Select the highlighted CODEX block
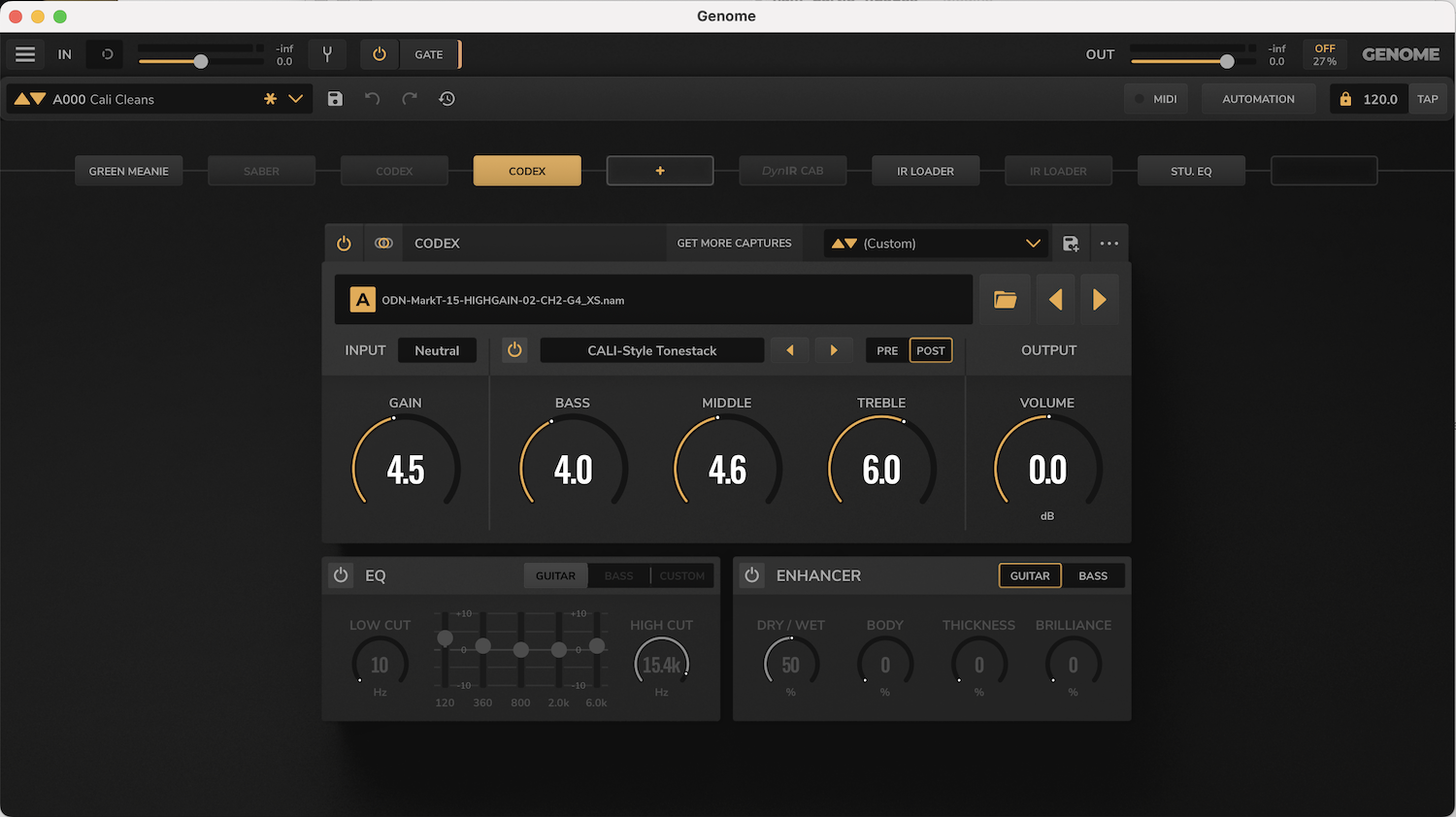Image resolution: width=1456 pixels, height=817 pixels. coord(527,171)
